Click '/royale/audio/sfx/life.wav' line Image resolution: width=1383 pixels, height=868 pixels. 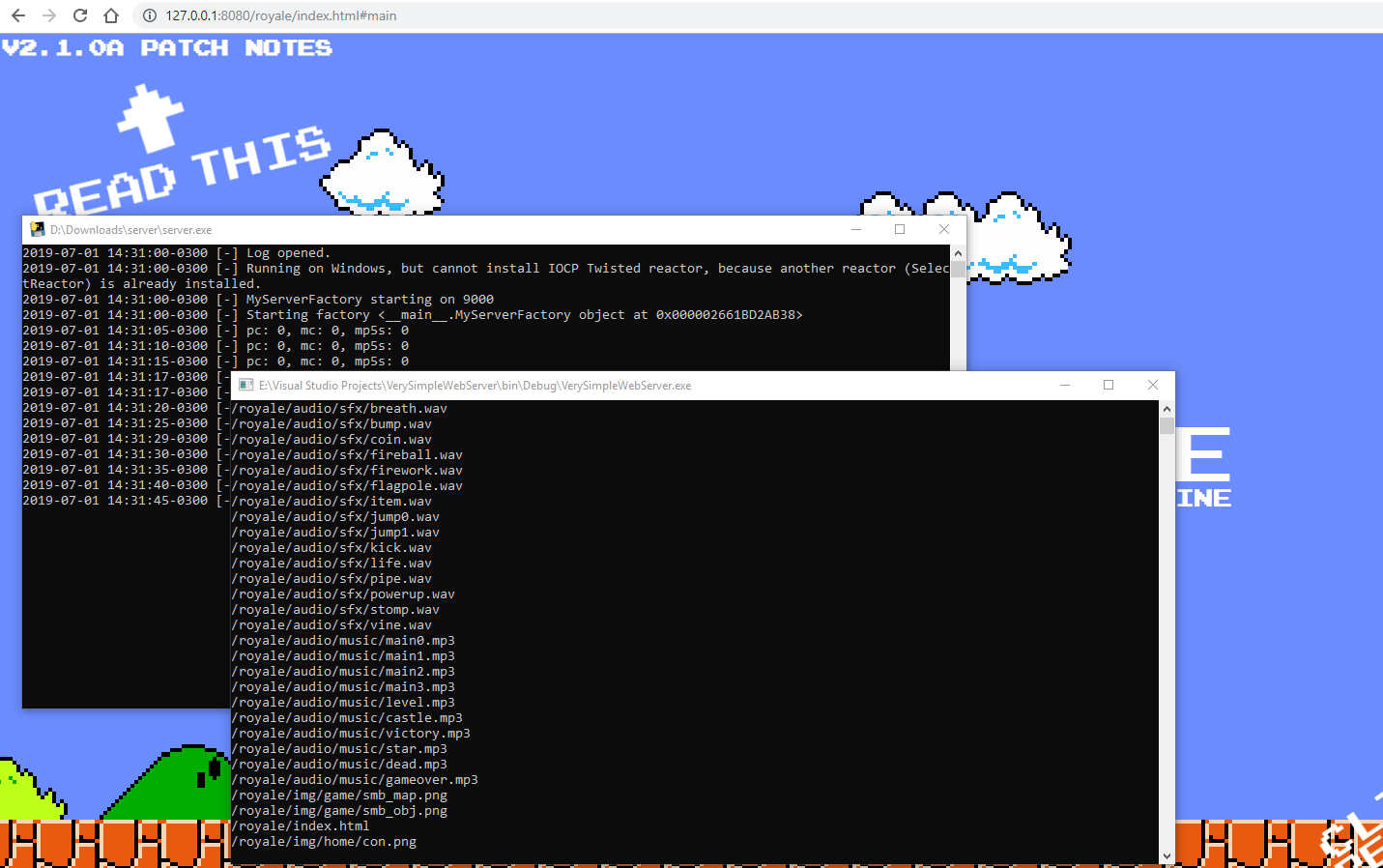click(x=331, y=564)
